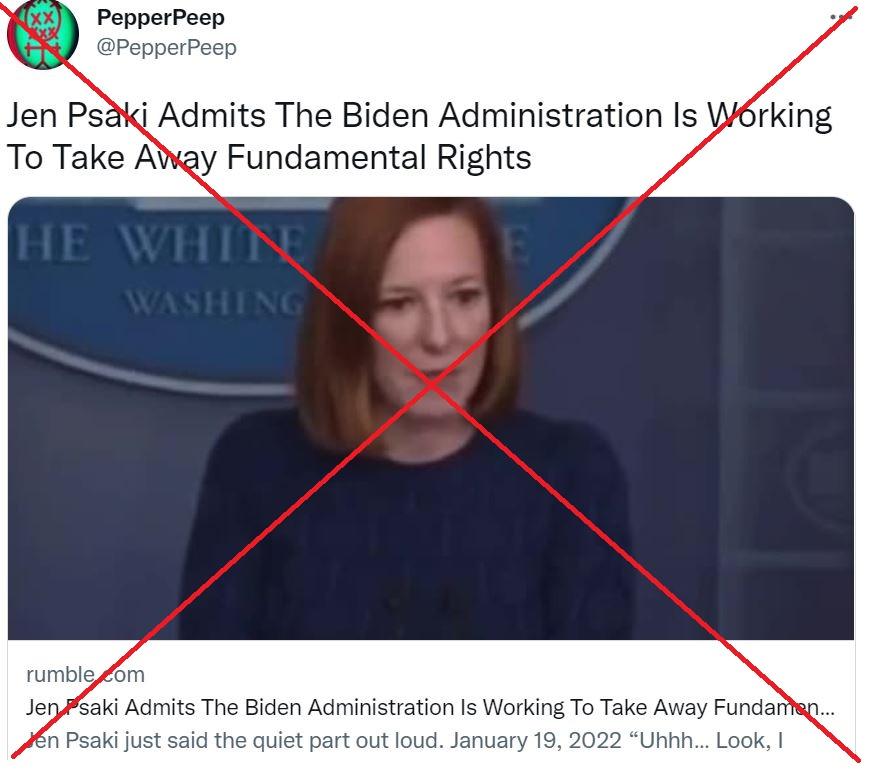Select the tweet text about Jen Psaki
The image size is (870, 782).
coord(419,136)
